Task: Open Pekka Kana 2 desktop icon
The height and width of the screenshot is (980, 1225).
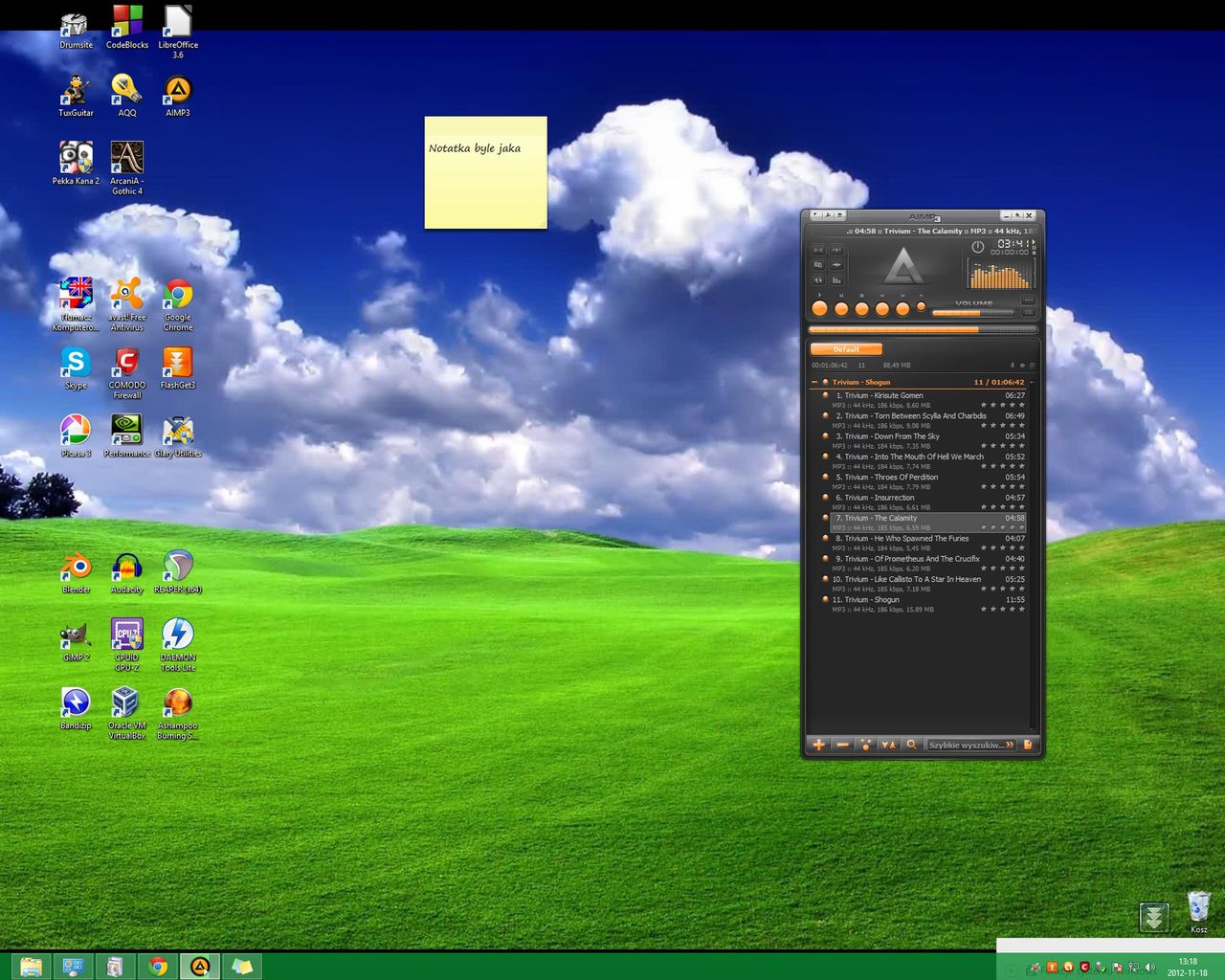Action: click(76, 163)
